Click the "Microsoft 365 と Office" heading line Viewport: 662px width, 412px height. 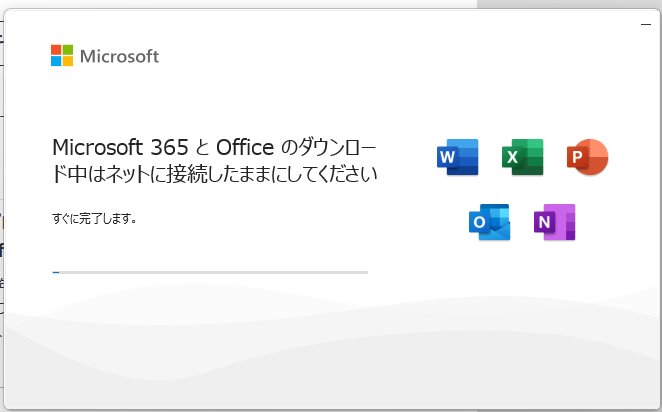tap(163, 147)
